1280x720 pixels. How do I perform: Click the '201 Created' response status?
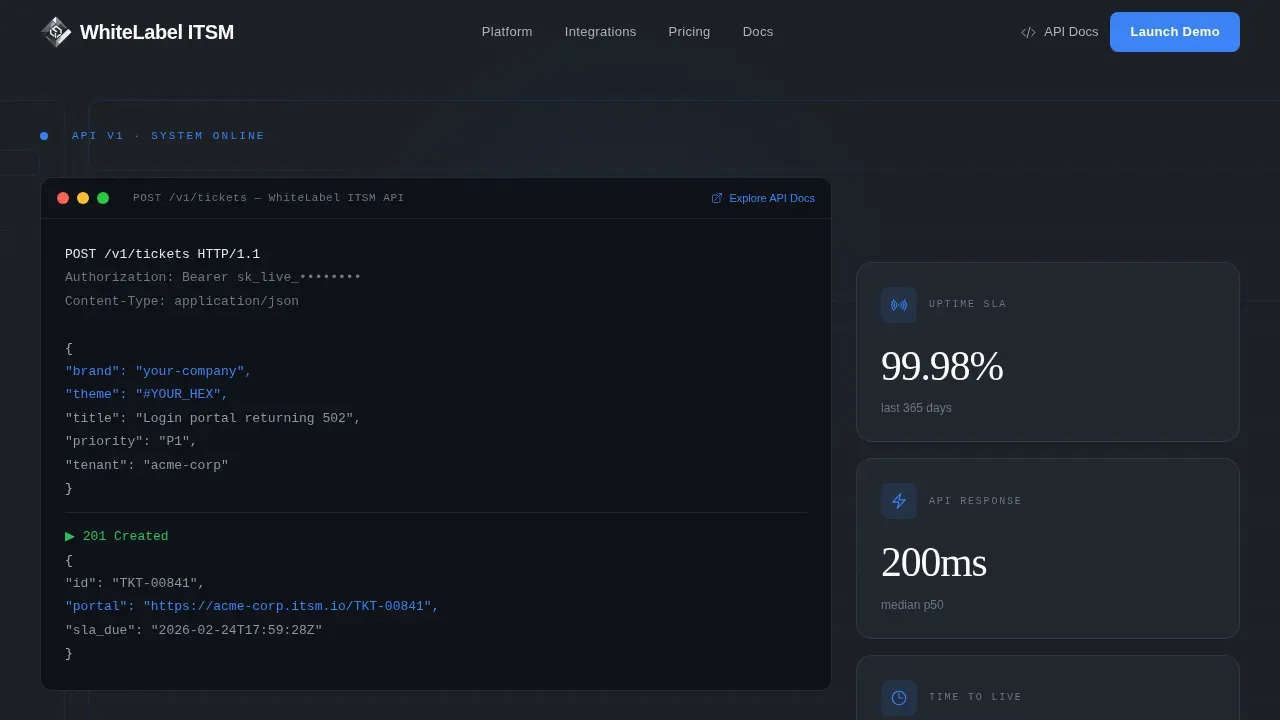(x=125, y=537)
